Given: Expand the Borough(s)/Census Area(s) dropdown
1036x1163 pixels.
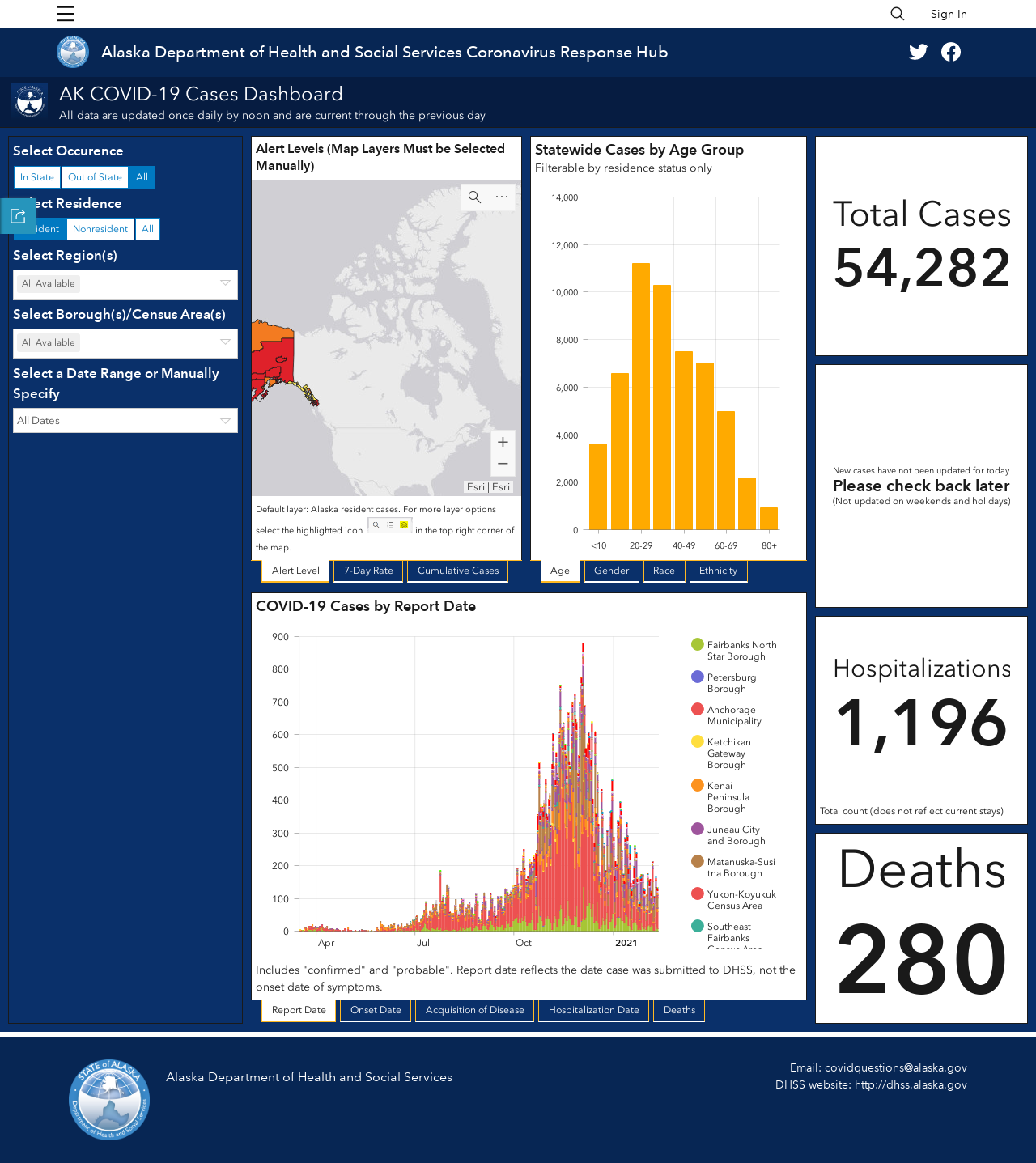Looking at the screenshot, I should coord(125,343).
